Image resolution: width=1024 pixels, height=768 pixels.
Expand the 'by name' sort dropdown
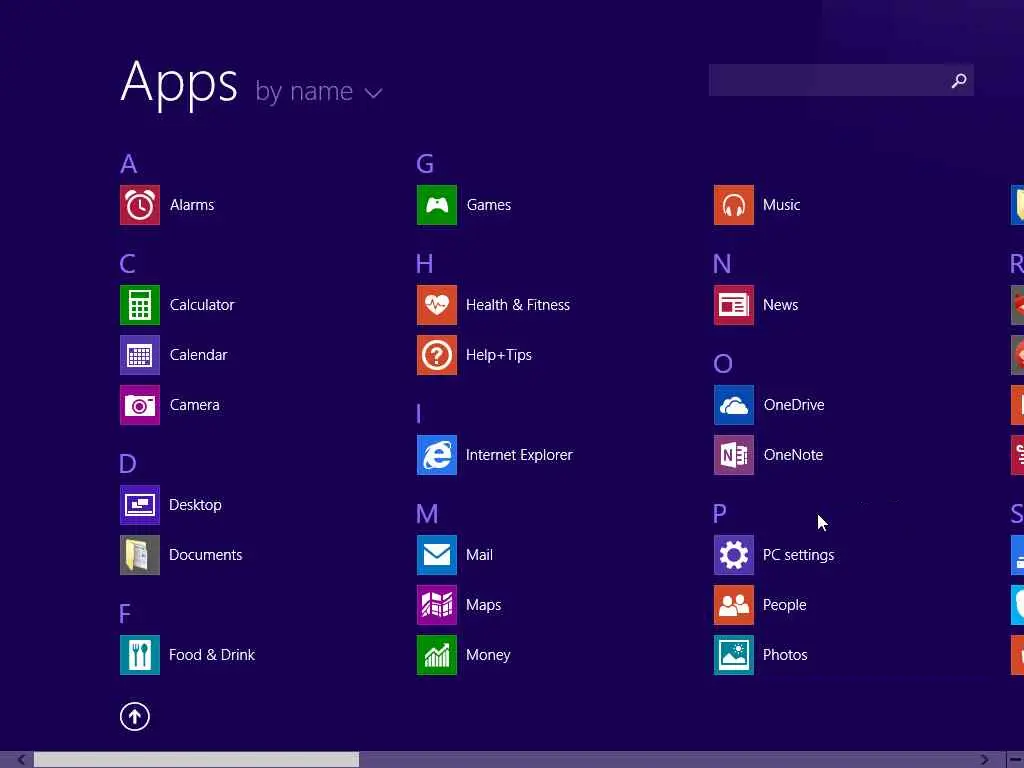[x=319, y=91]
